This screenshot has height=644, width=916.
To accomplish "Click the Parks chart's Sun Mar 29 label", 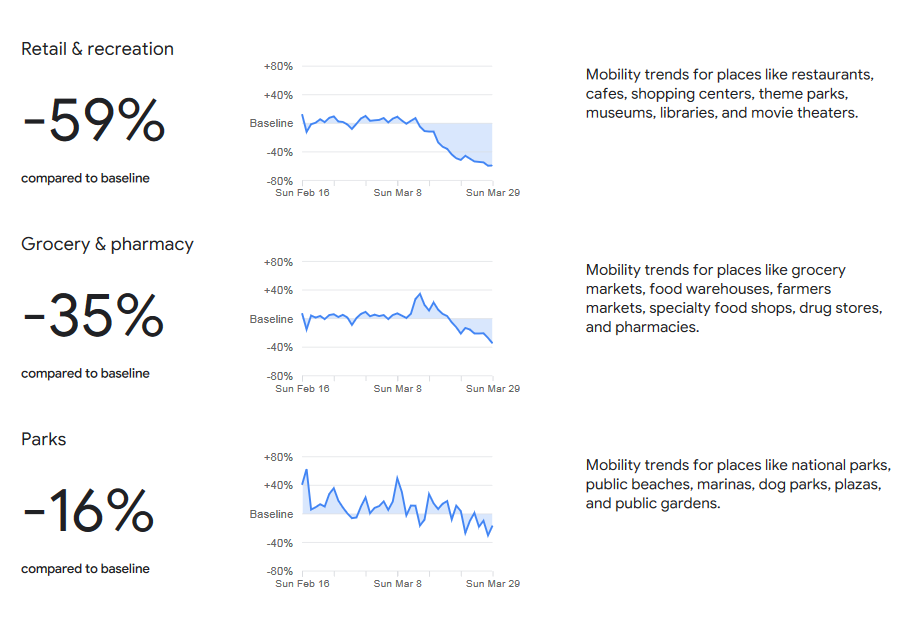I will click(x=492, y=584).
